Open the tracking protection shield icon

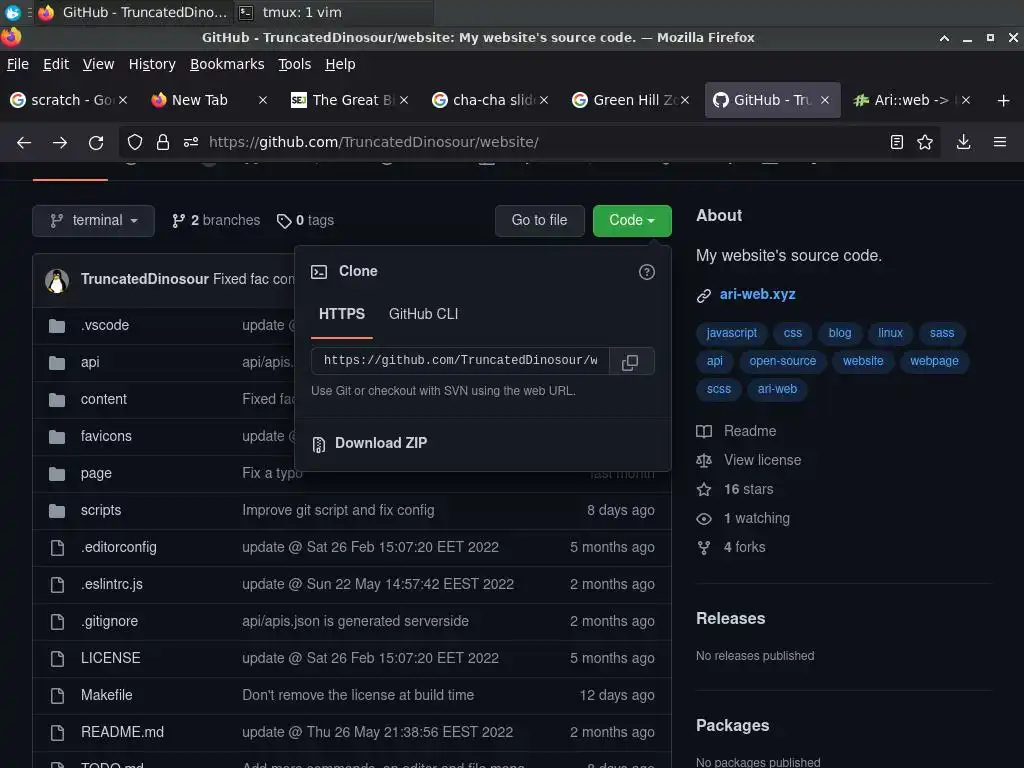click(135, 142)
